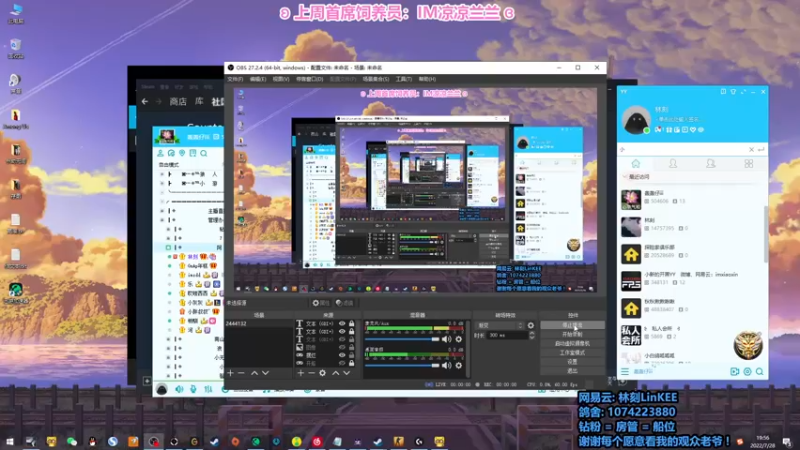The height and width of the screenshot is (450, 800).
Task: Mute the 桌面音频 channel speaker icon
Action: [447, 365]
